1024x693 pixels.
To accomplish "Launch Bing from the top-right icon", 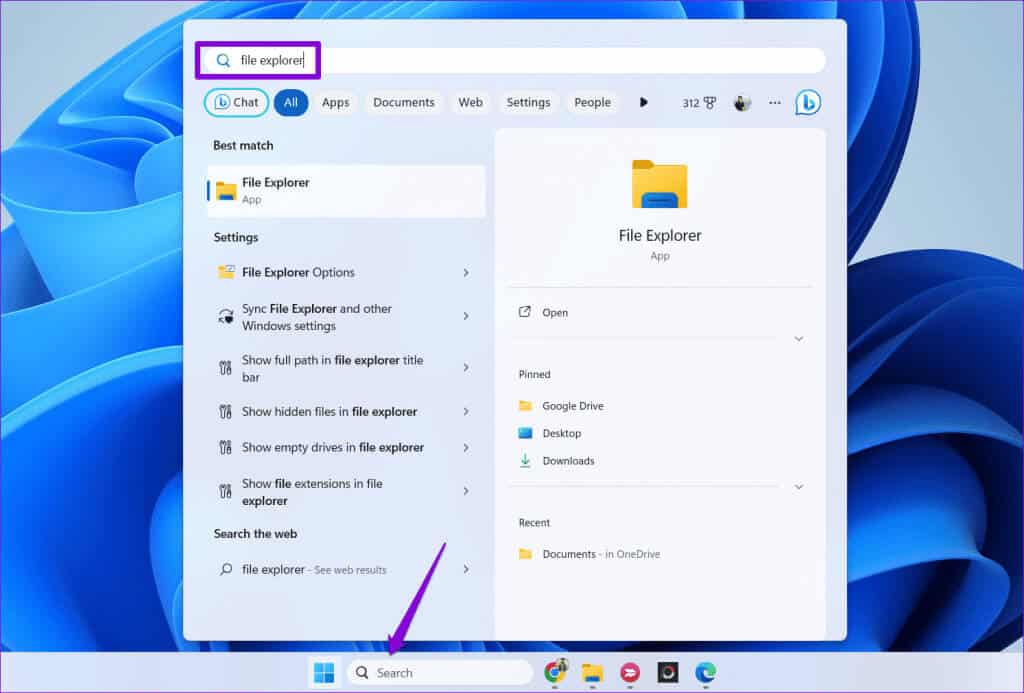I will tap(808, 103).
